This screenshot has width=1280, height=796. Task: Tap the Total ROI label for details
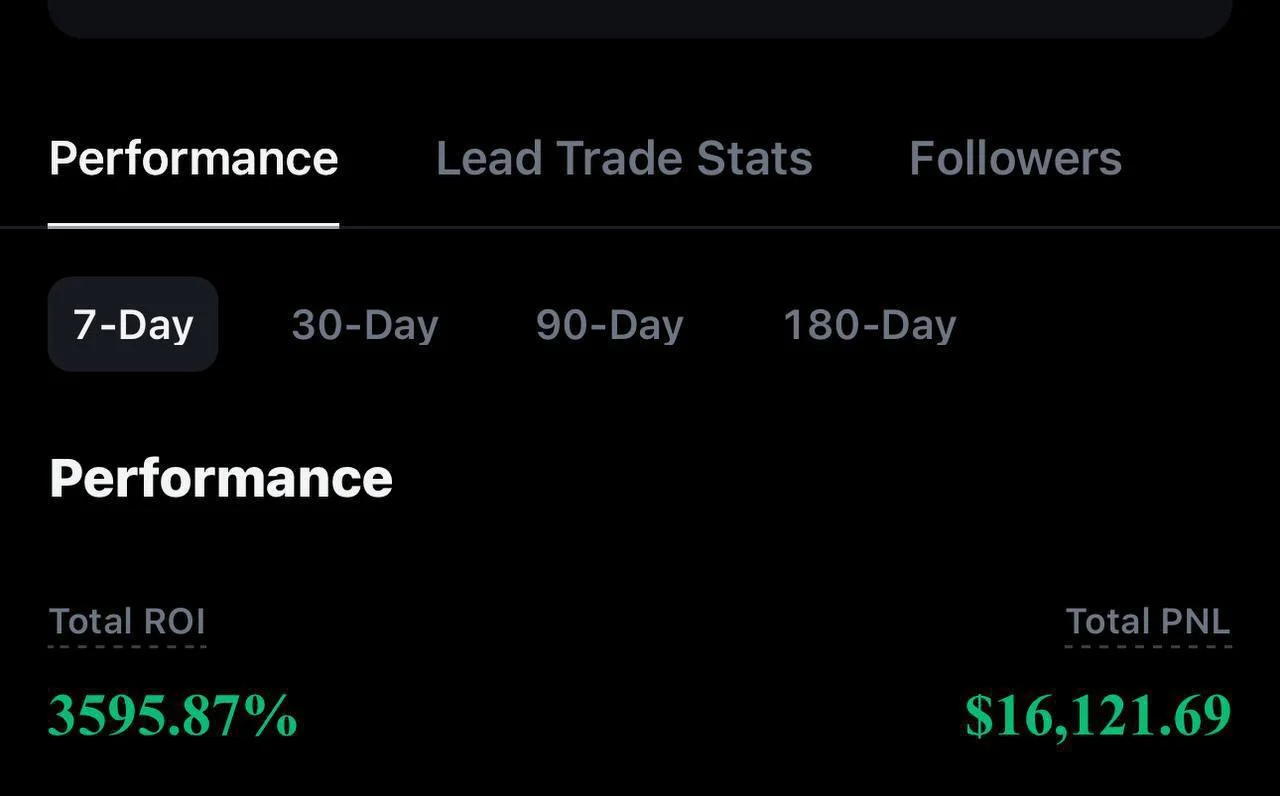(127, 621)
